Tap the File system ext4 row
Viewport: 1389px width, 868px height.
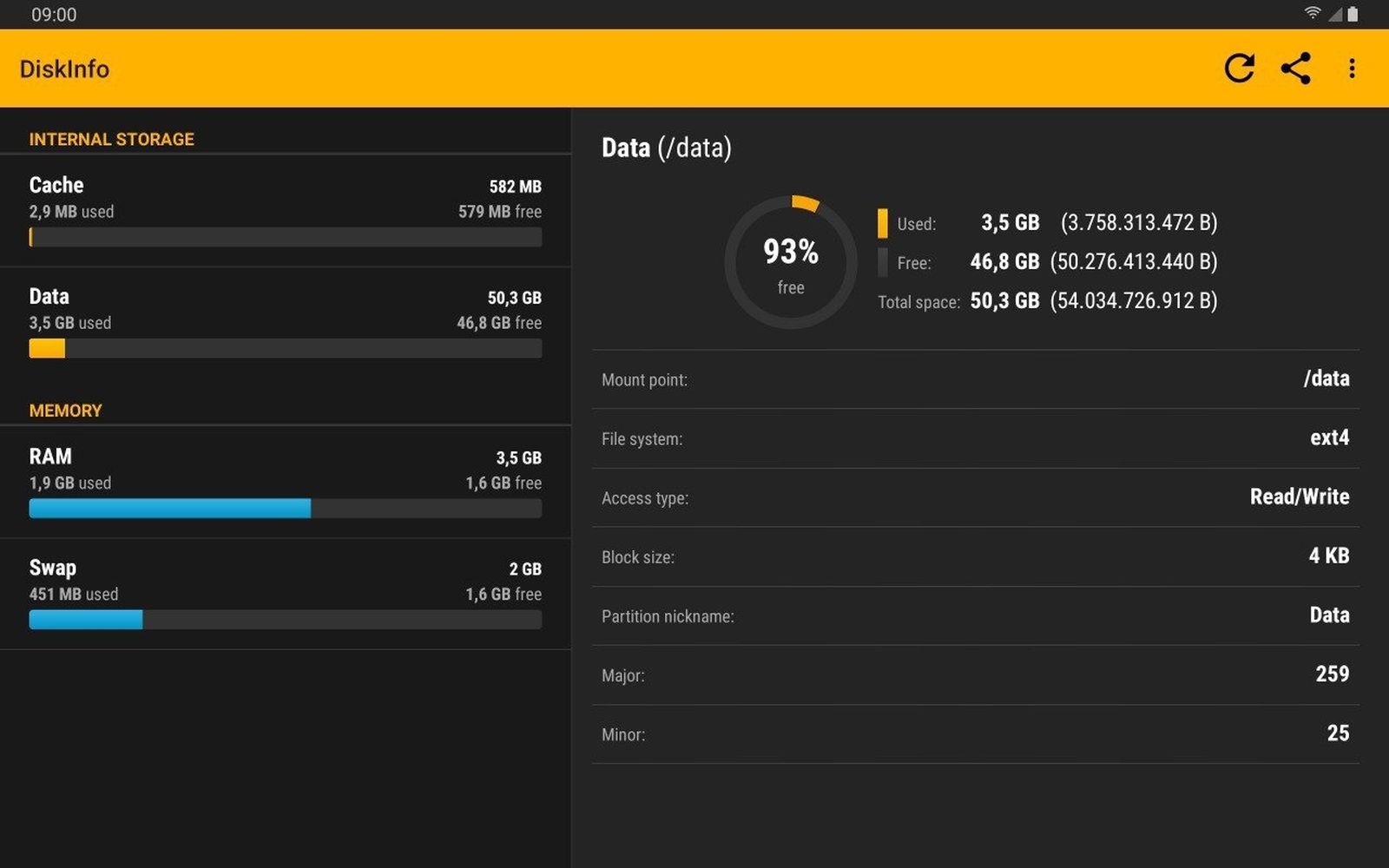[x=975, y=438]
